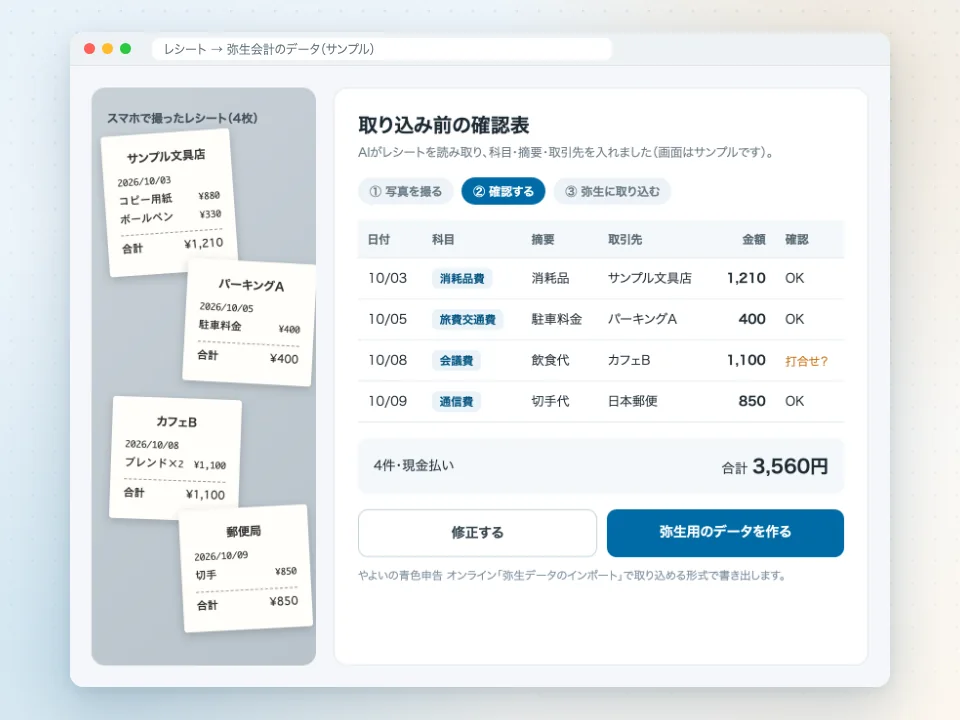960x720 pixels.
Task: Select the date cell 10/05
Action: click(387, 319)
